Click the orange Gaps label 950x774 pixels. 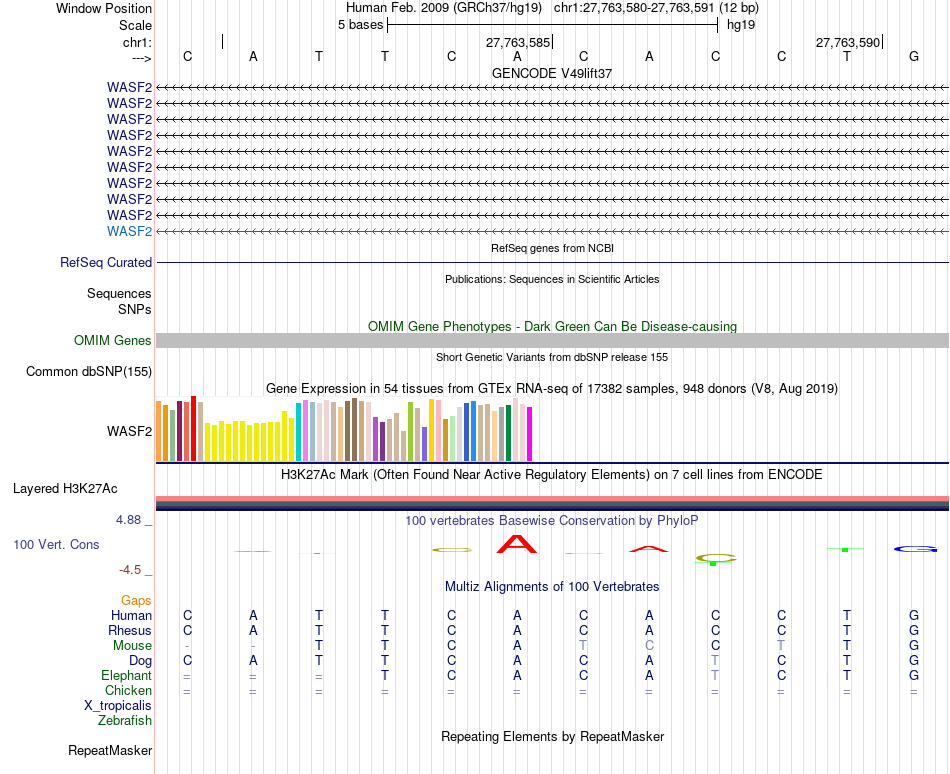point(136,601)
